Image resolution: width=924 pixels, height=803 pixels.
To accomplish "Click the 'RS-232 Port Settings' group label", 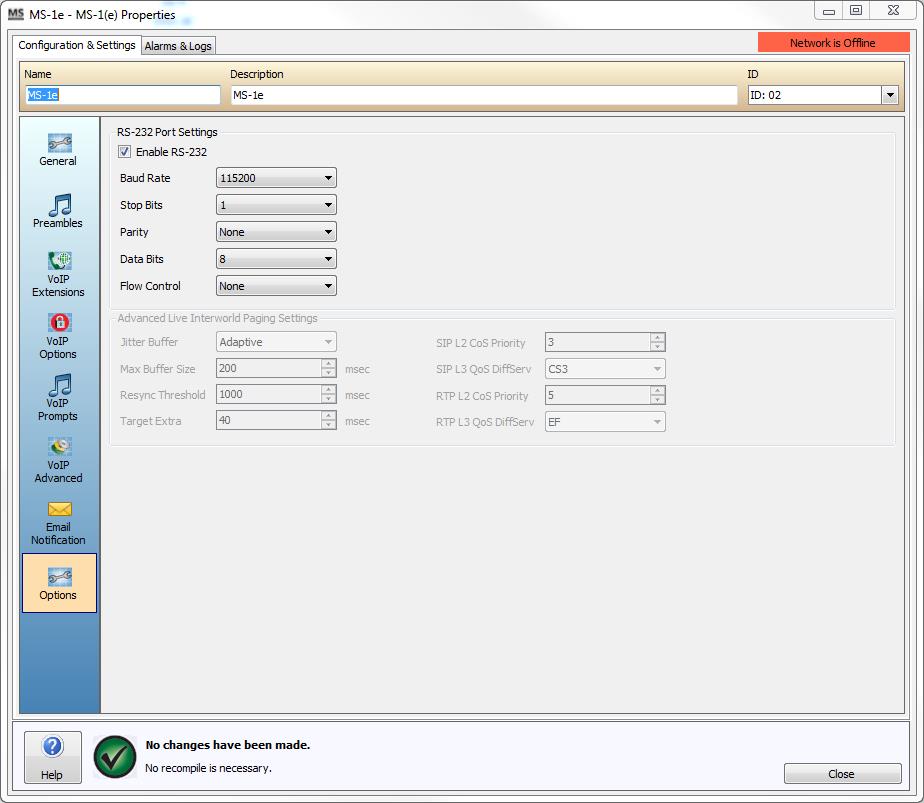I will [167, 132].
